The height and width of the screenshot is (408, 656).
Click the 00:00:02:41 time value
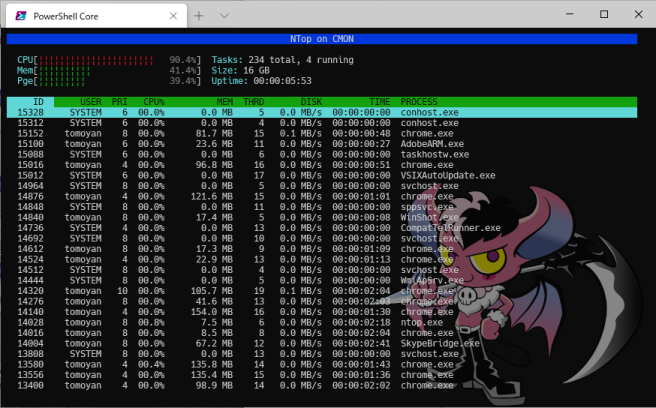point(361,343)
